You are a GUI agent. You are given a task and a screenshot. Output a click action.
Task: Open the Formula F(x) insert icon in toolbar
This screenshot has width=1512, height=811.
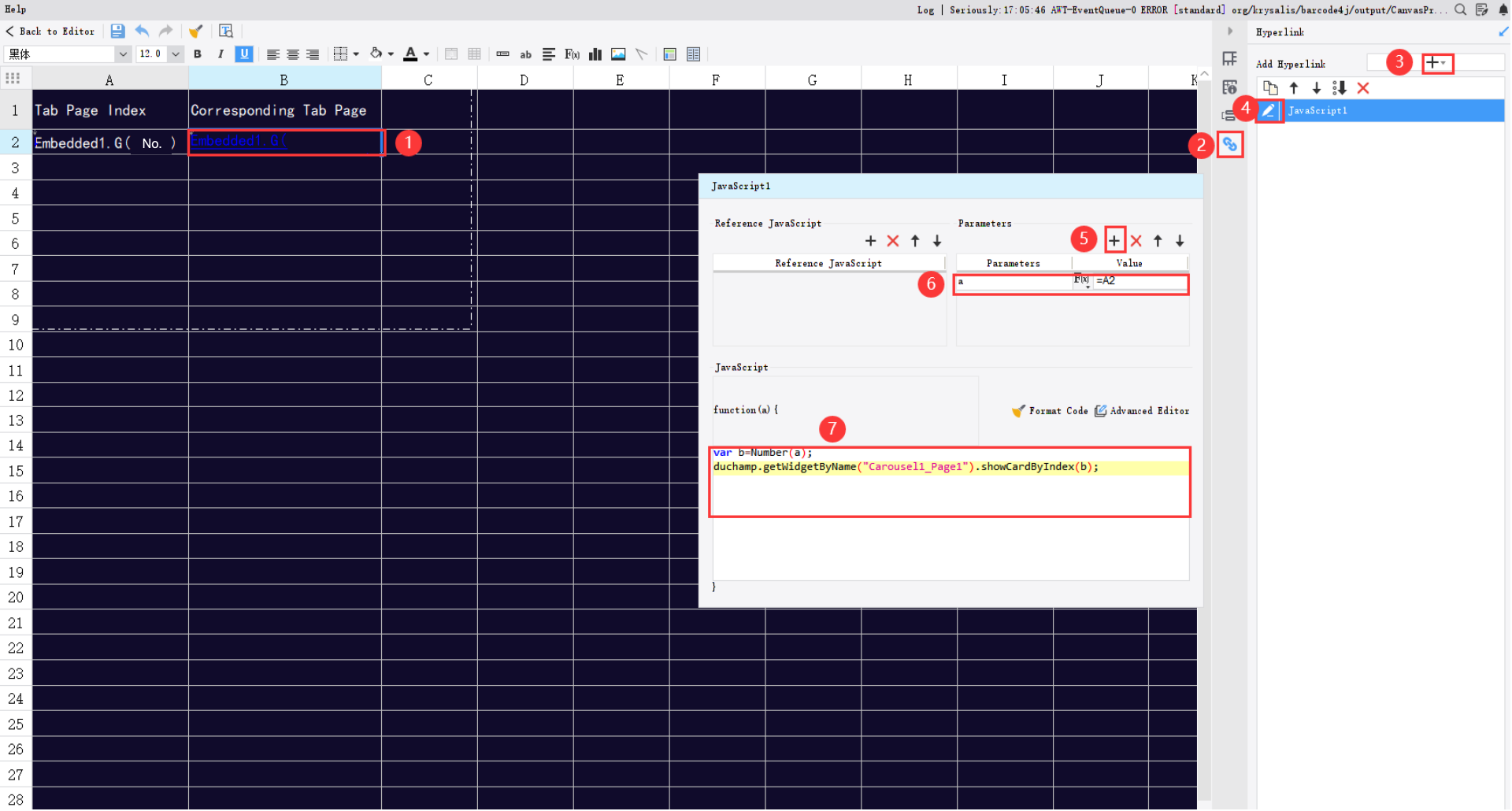coord(573,54)
